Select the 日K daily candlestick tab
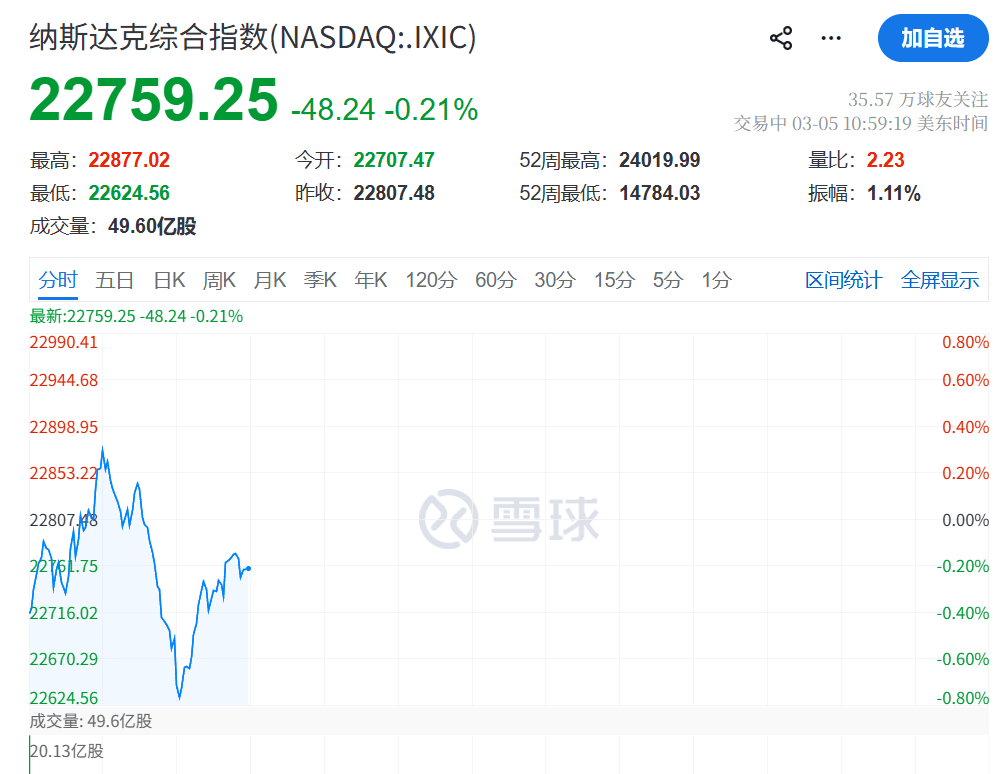The height and width of the screenshot is (774, 1002). (169, 280)
